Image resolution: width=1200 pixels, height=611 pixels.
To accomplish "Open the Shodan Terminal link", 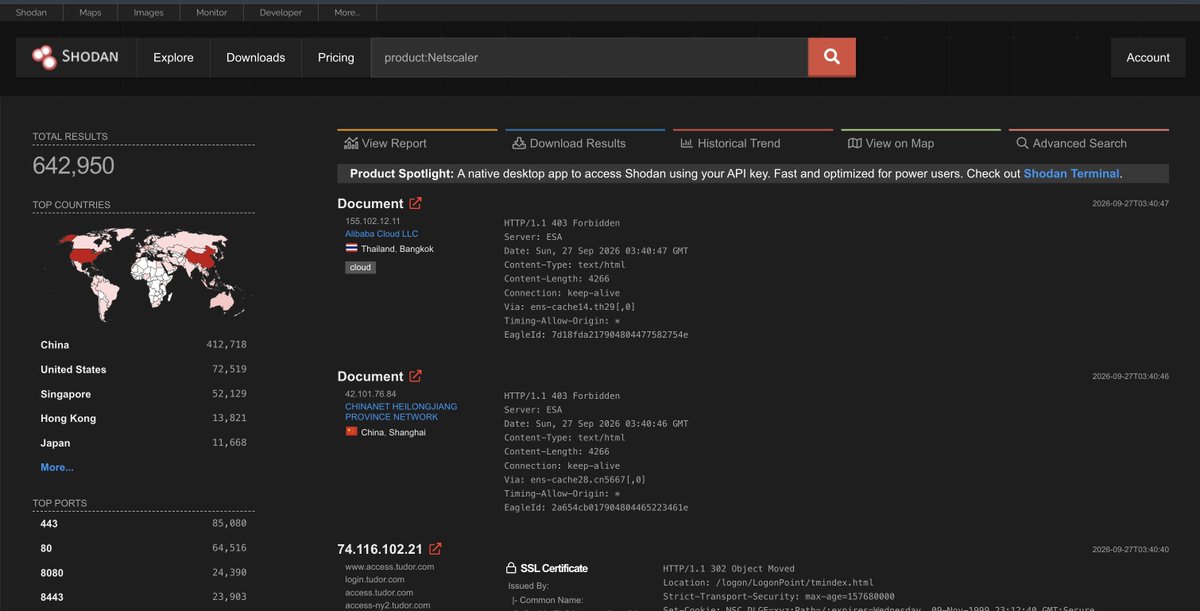I will click(x=1072, y=173).
